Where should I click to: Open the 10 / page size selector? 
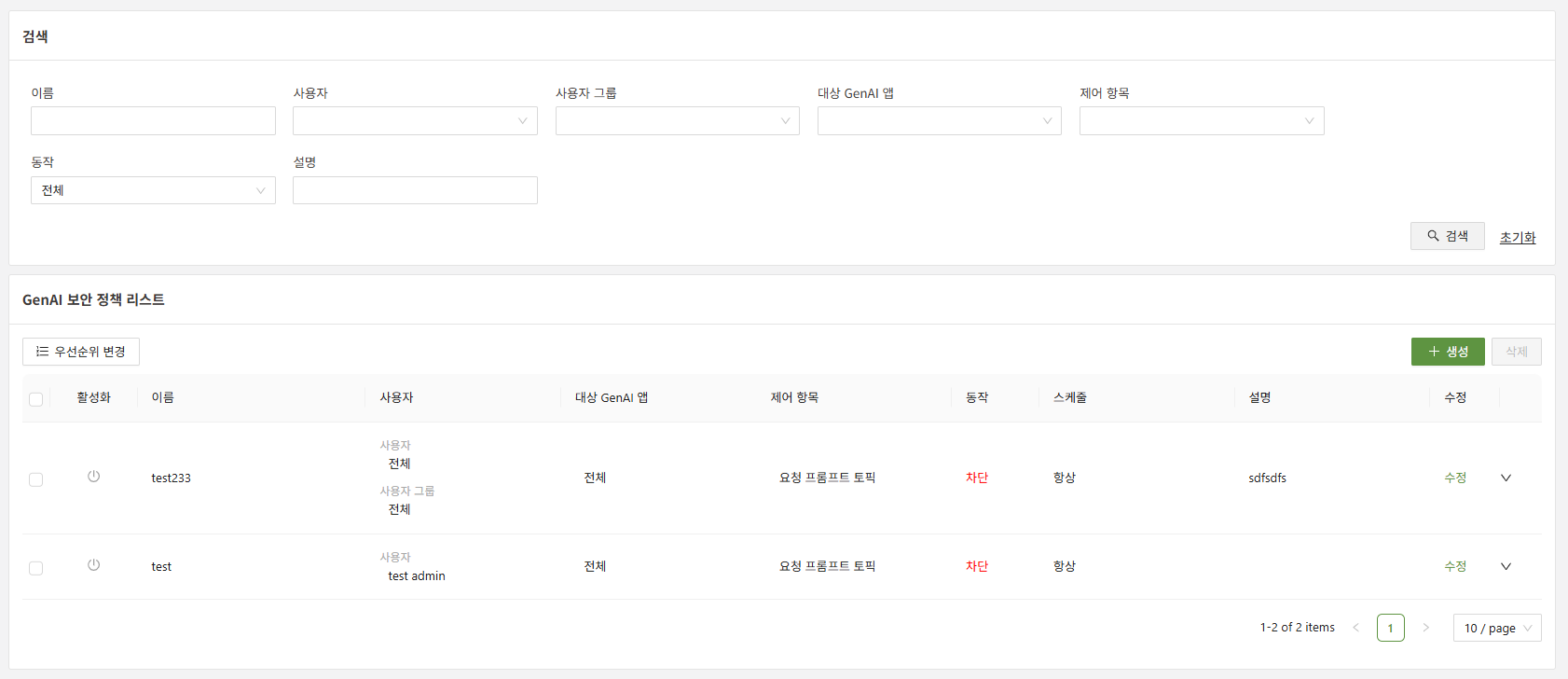click(1496, 628)
